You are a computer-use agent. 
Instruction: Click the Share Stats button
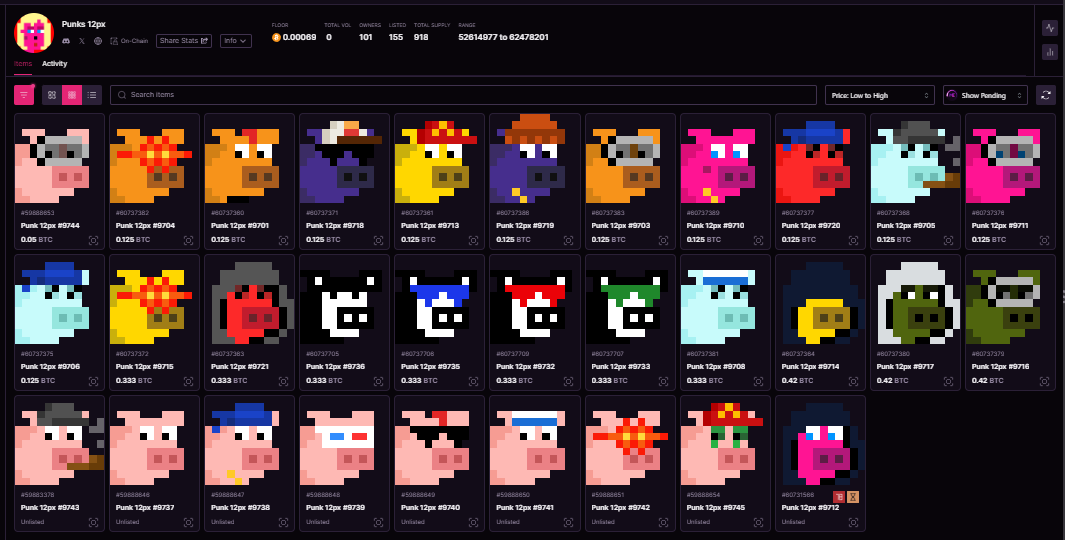(184, 41)
